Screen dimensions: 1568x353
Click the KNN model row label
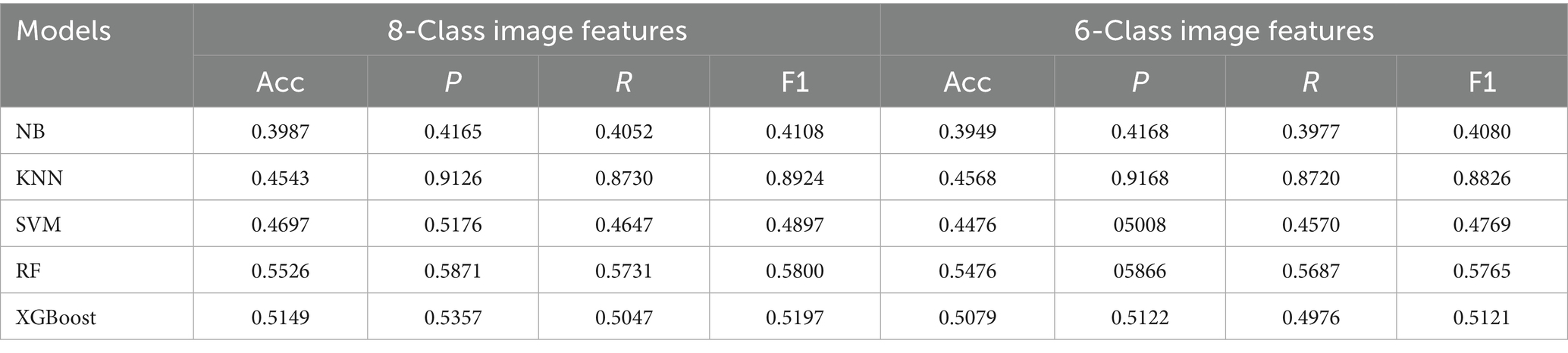39,178
